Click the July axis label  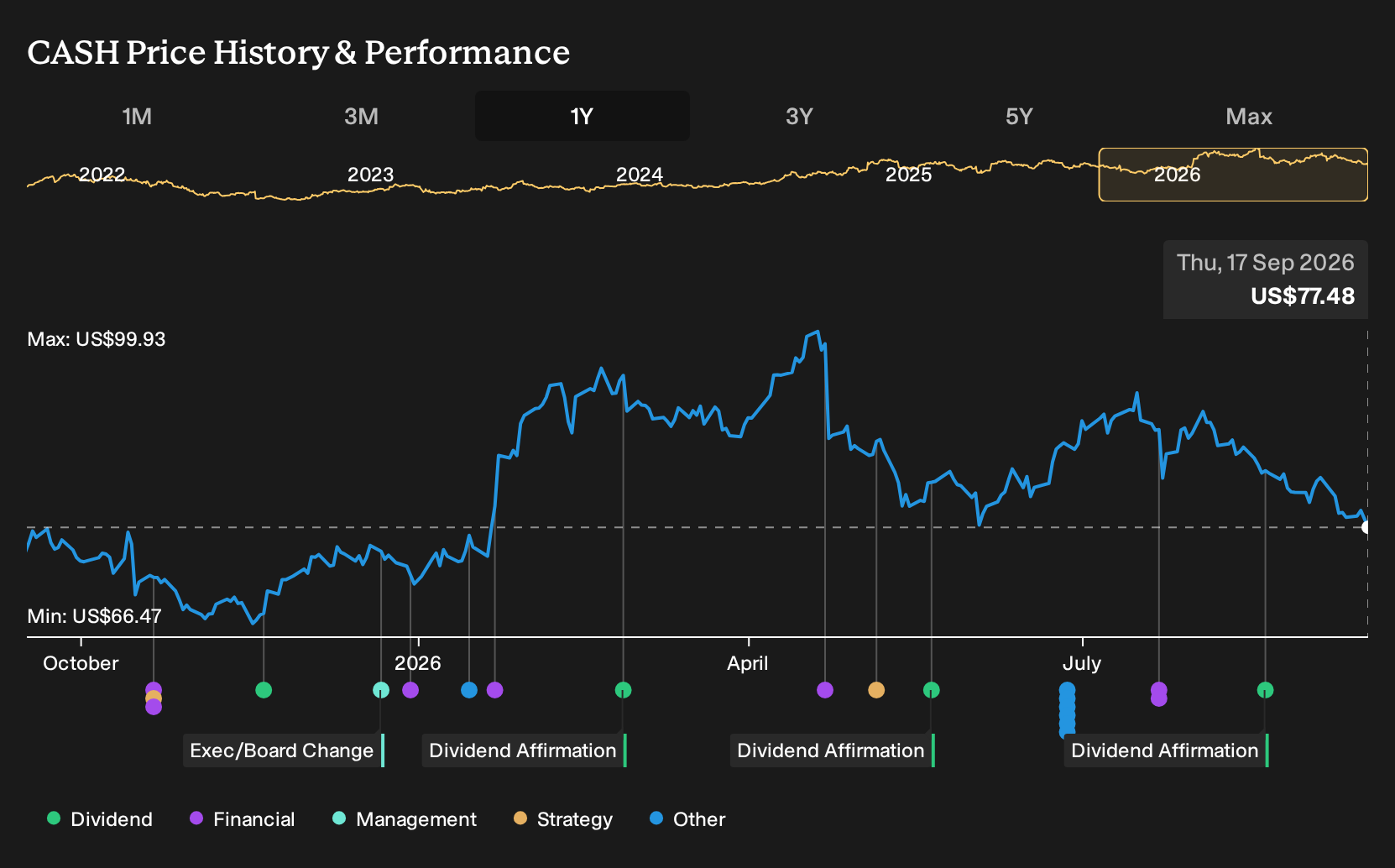click(x=1082, y=663)
